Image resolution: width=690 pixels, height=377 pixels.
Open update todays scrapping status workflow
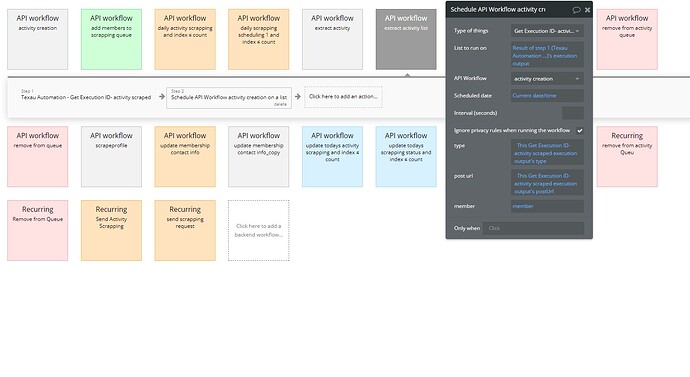[x=406, y=157]
